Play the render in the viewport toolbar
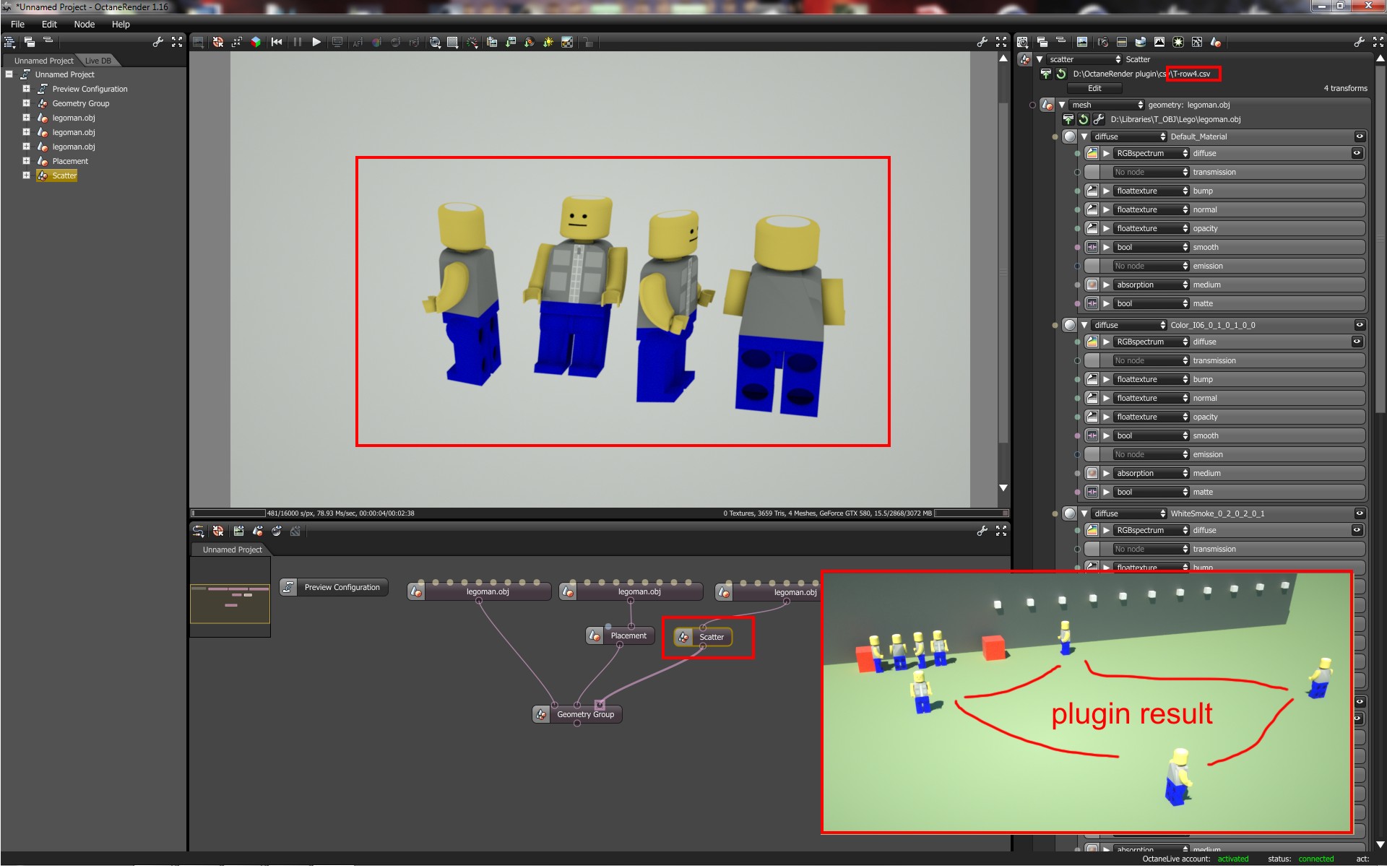 point(316,43)
